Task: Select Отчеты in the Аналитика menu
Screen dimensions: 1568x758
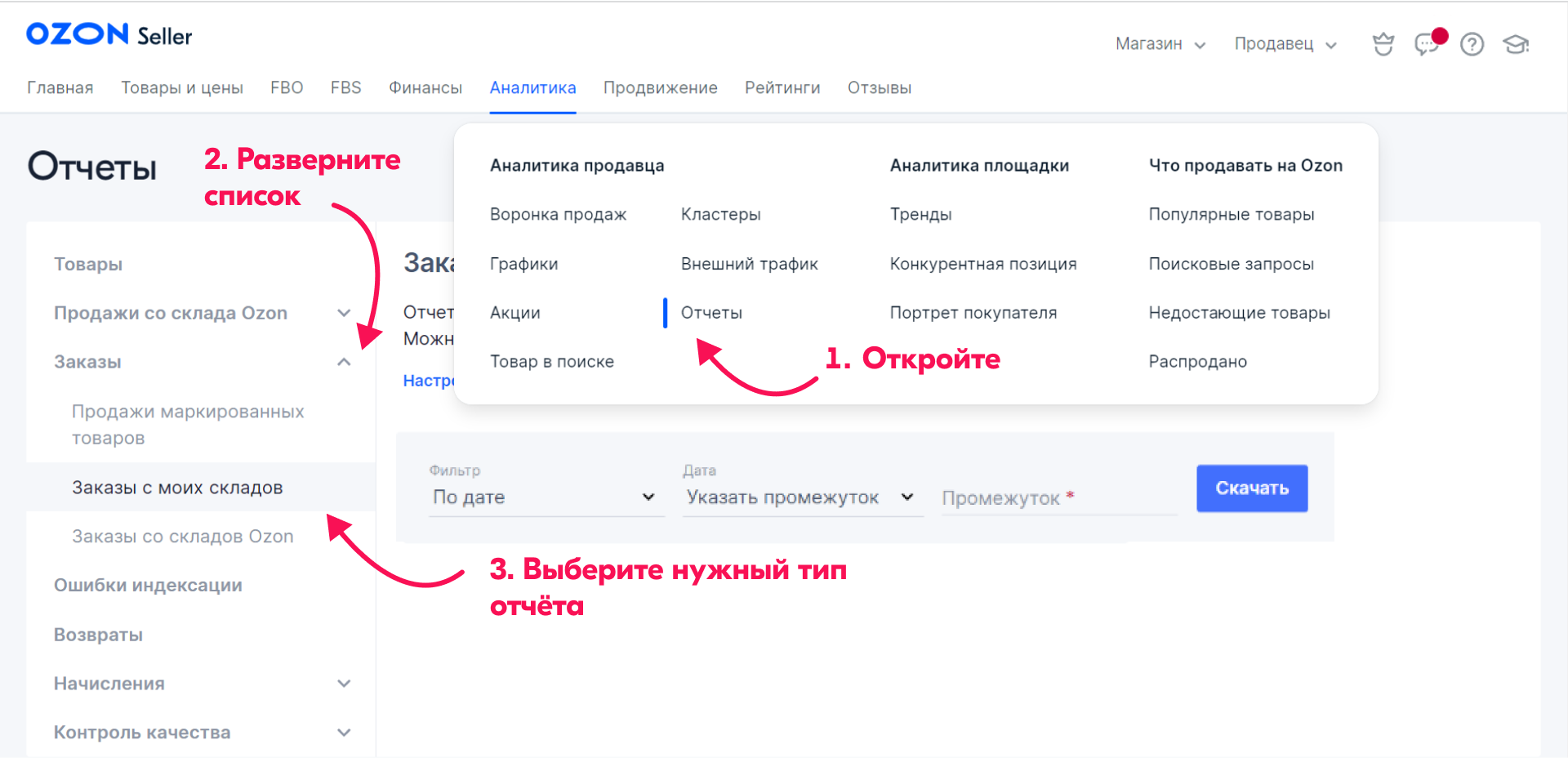Action: coord(711,313)
